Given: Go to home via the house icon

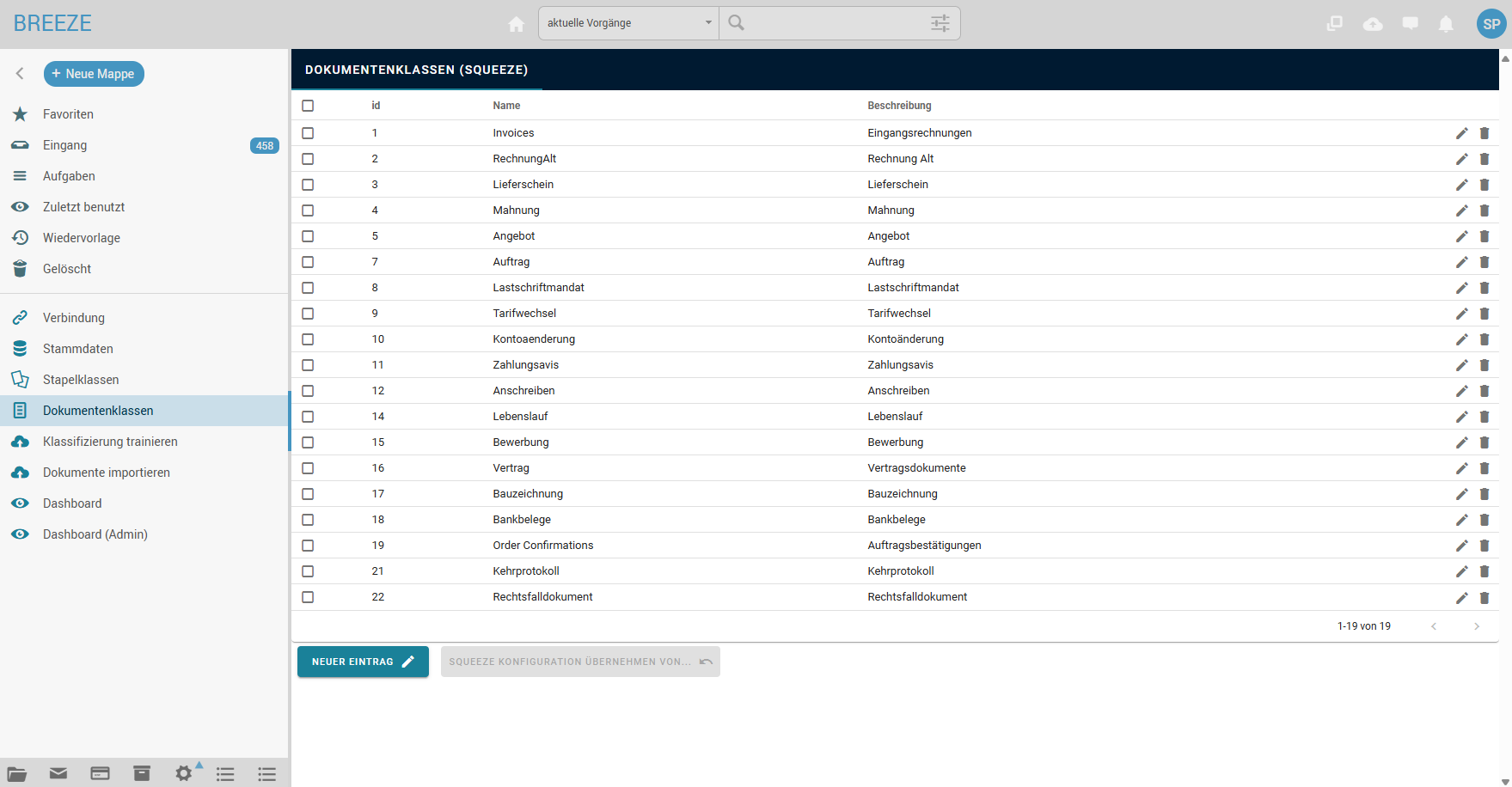Looking at the screenshot, I should click(x=517, y=24).
